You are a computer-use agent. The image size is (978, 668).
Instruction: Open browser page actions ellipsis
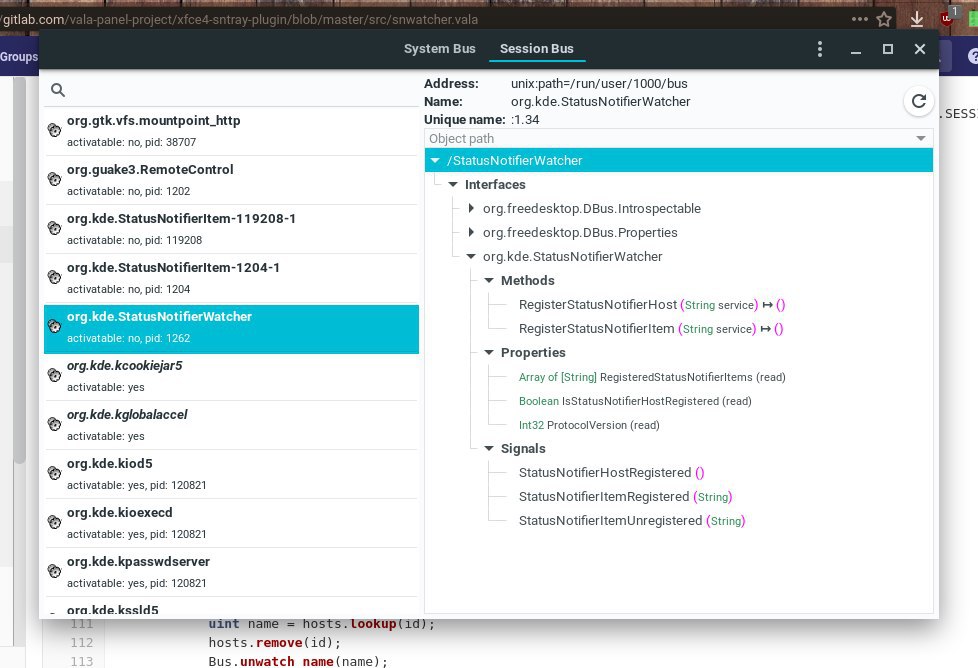[859, 19]
